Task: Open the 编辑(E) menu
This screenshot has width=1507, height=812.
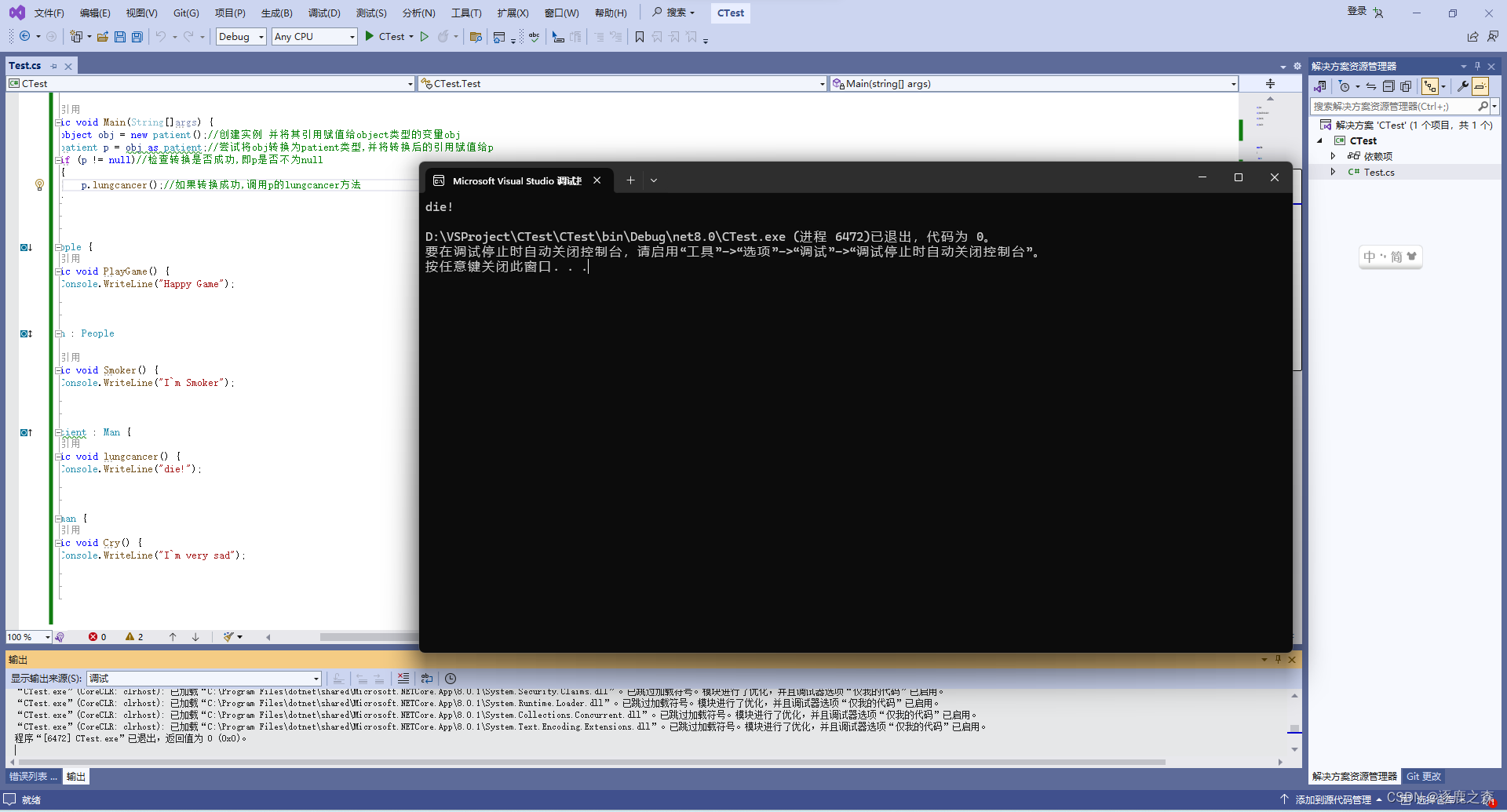Action: pyautogui.click(x=95, y=13)
